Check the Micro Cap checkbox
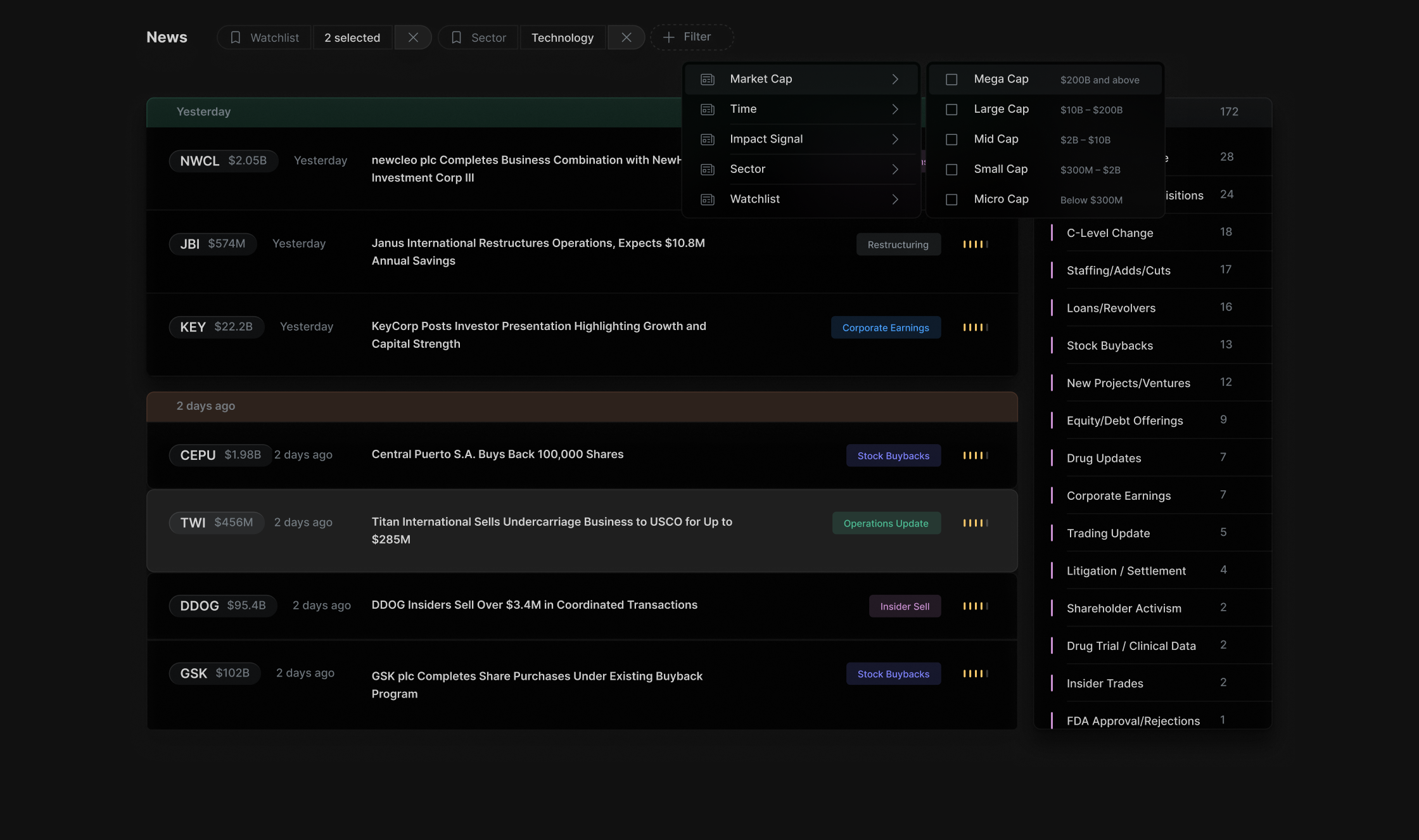The image size is (1419, 840). (x=951, y=200)
